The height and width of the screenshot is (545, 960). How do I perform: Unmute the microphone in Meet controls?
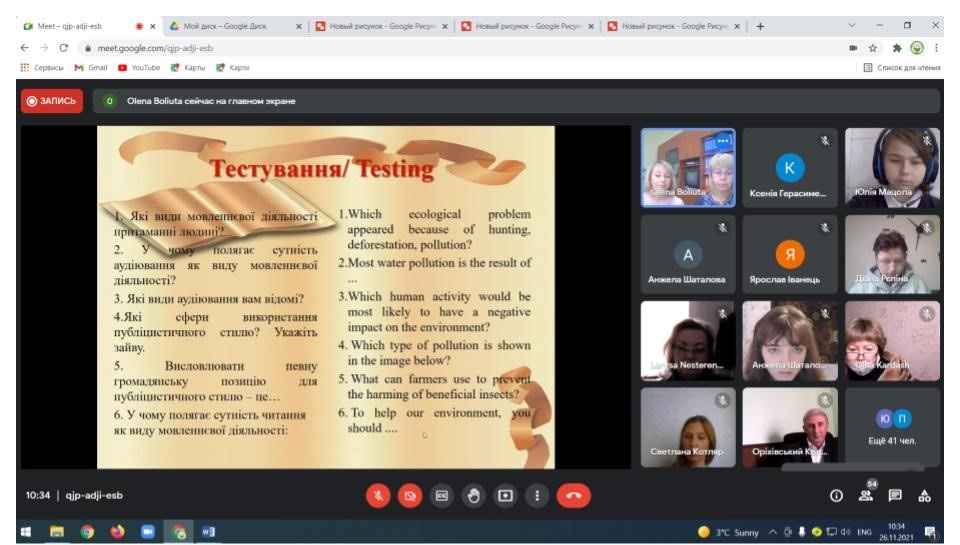[x=378, y=495]
